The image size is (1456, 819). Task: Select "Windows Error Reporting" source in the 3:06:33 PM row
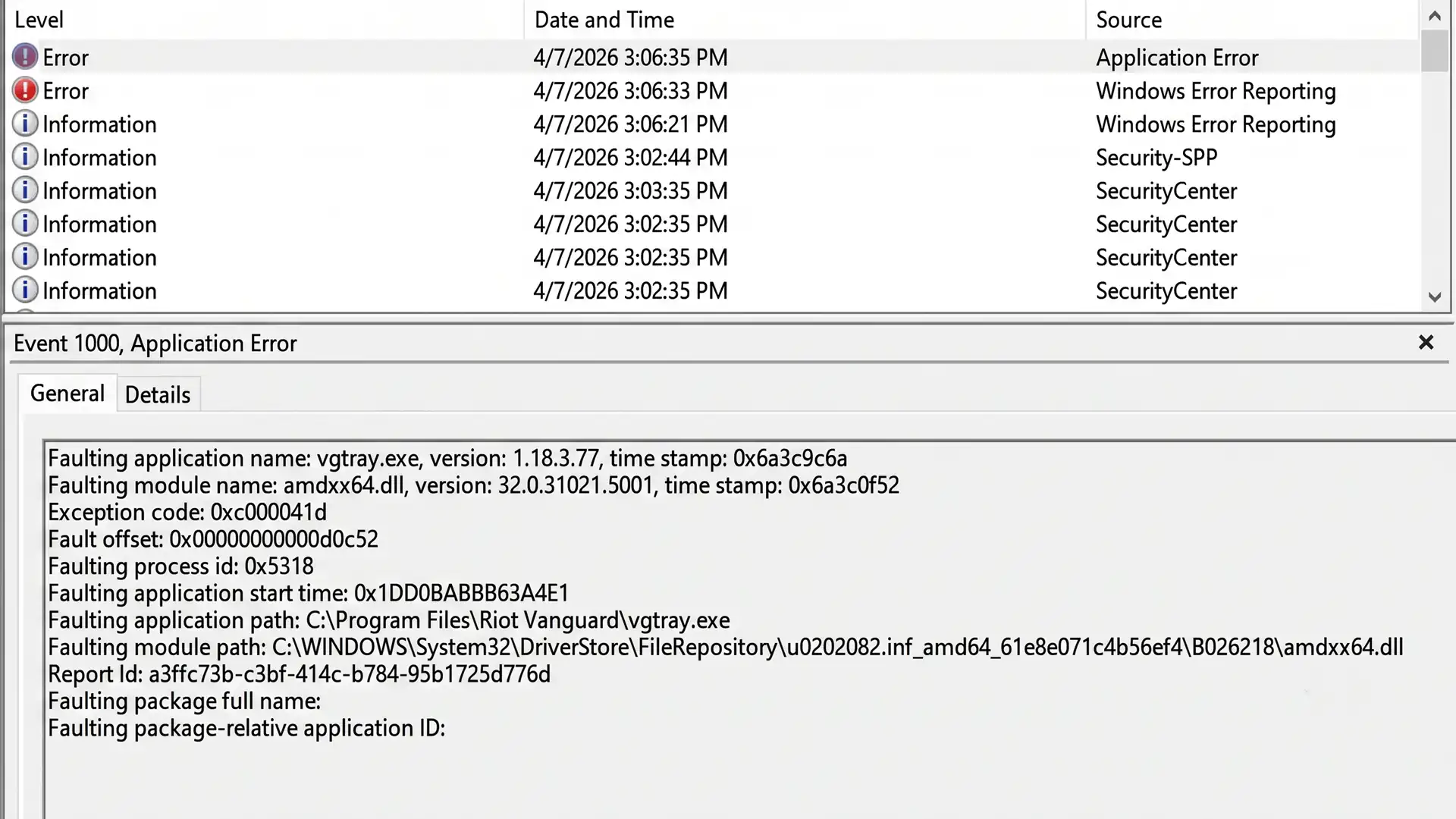click(x=1216, y=91)
